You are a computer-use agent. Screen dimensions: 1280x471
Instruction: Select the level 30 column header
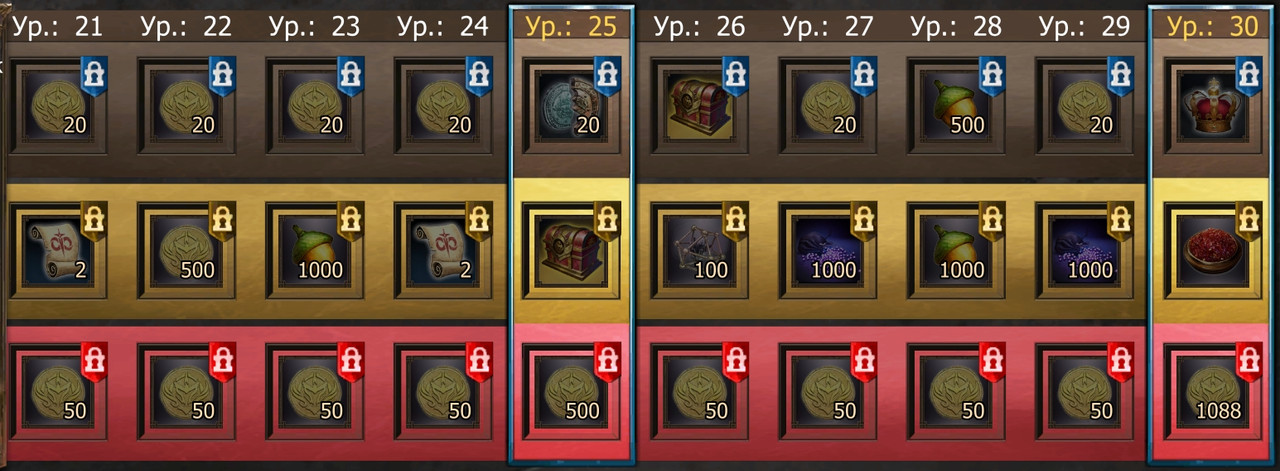pyautogui.click(x=1213, y=26)
